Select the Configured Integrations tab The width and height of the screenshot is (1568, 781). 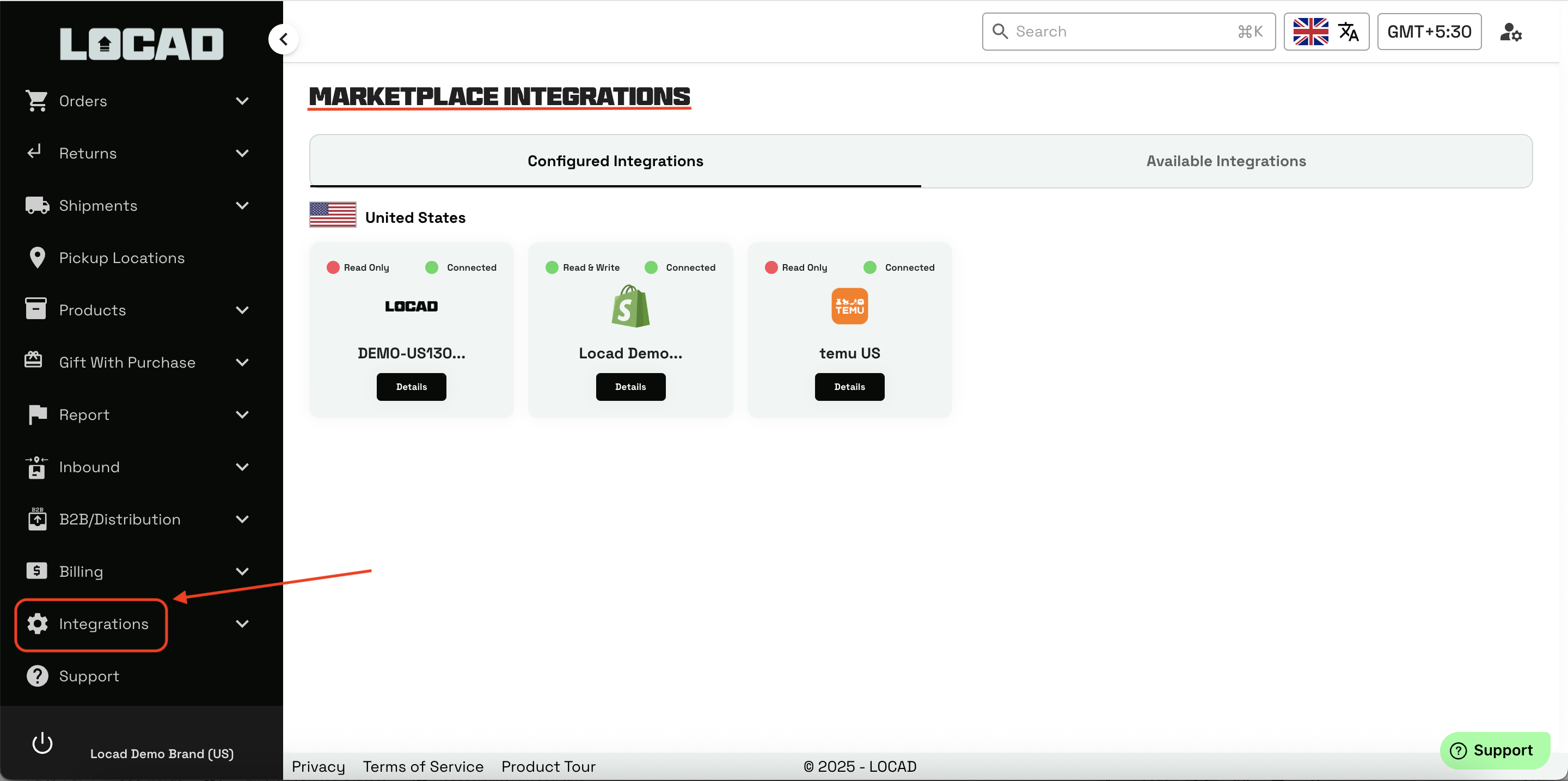pyautogui.click(x=615, y=161)
